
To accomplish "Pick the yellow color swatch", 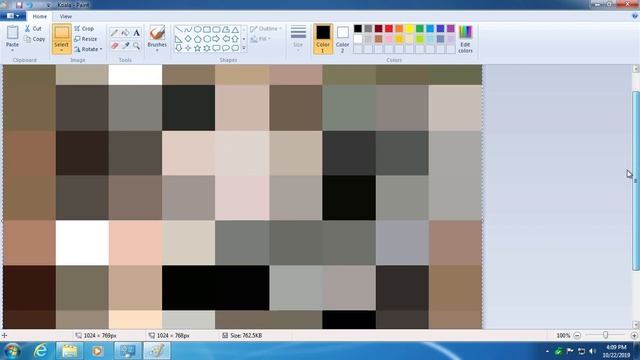I will pyautogui.click(x=409, y=28).
